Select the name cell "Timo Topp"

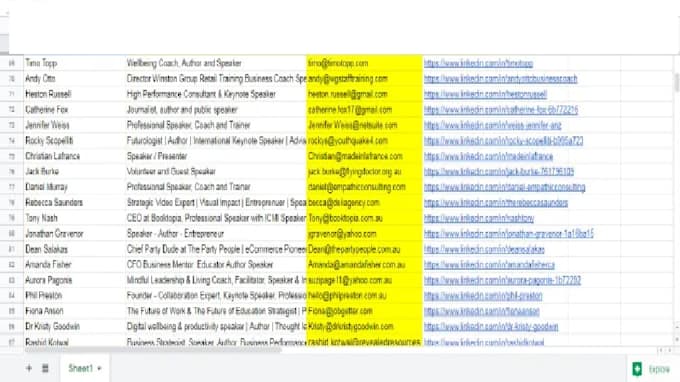click(74, 63)
